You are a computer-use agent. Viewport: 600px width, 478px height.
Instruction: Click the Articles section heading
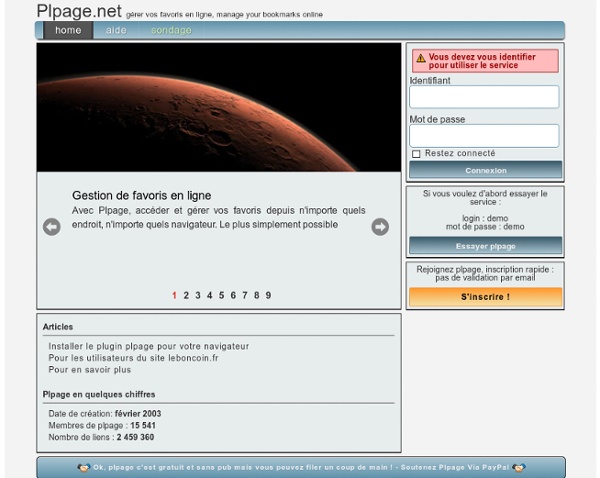click(x=58, y=327)
